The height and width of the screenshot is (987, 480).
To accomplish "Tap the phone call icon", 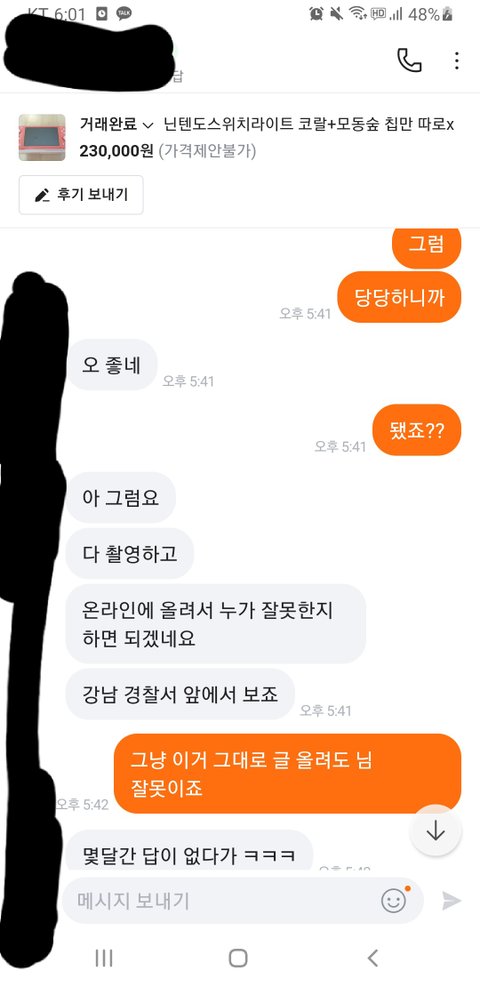I will pos(409,60).
